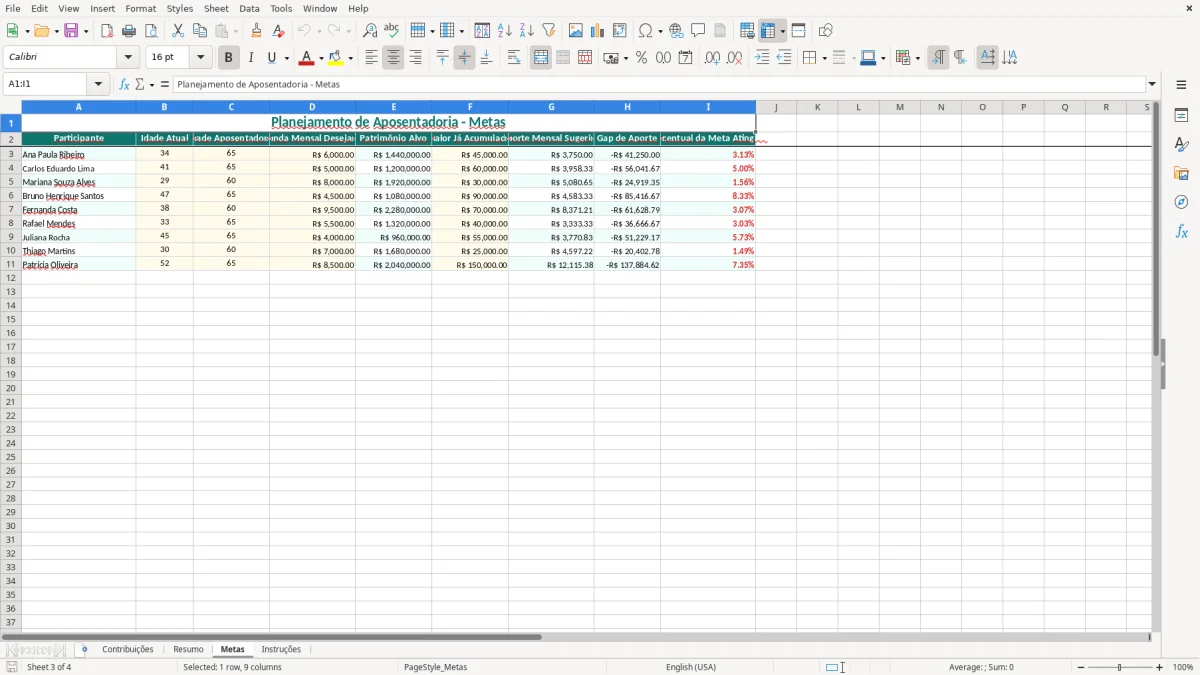The height and width of the screenshot is (675, 1200).
Task: Click the Copy icon
Action: pyautogui.click(x=200, y=31)
